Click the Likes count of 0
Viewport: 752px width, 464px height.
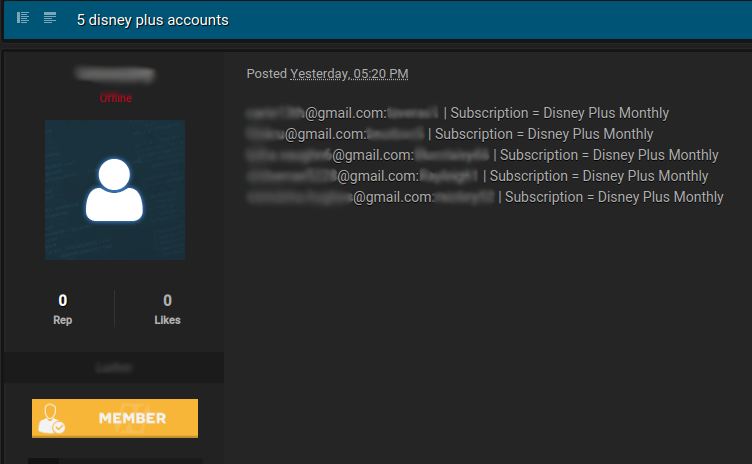pyautogui.click(x=167, y=300)
